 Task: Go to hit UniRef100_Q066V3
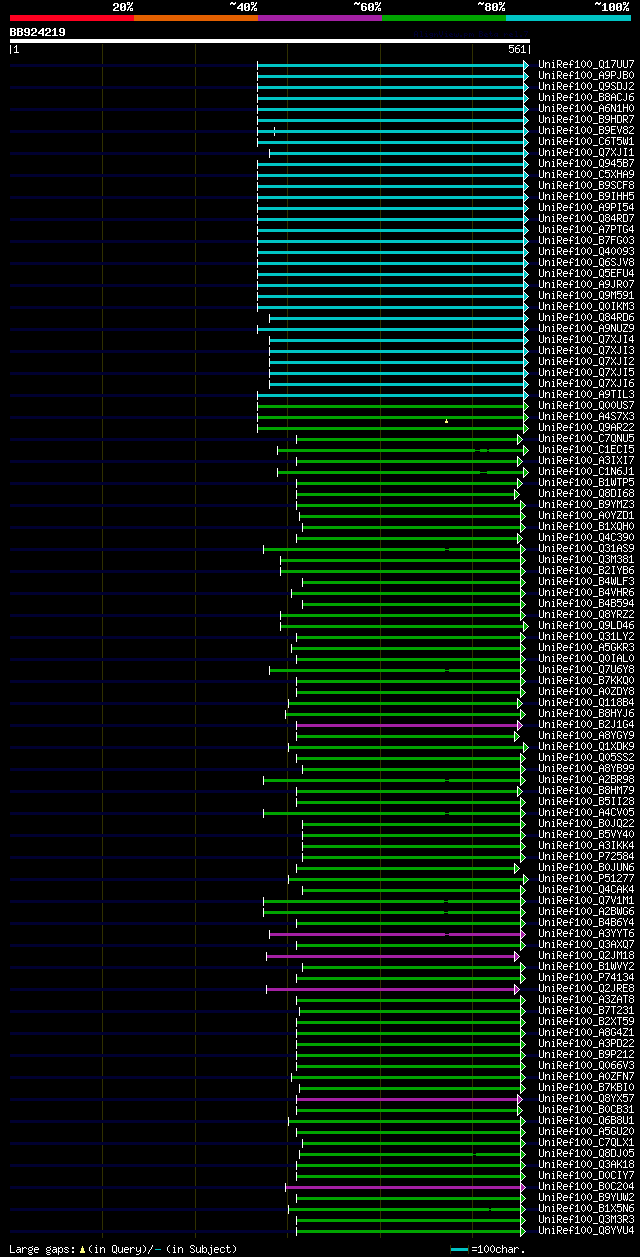586,1065
